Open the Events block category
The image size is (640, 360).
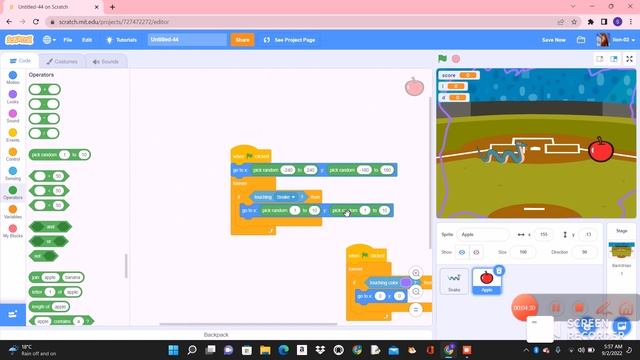[x=13, y=135]
